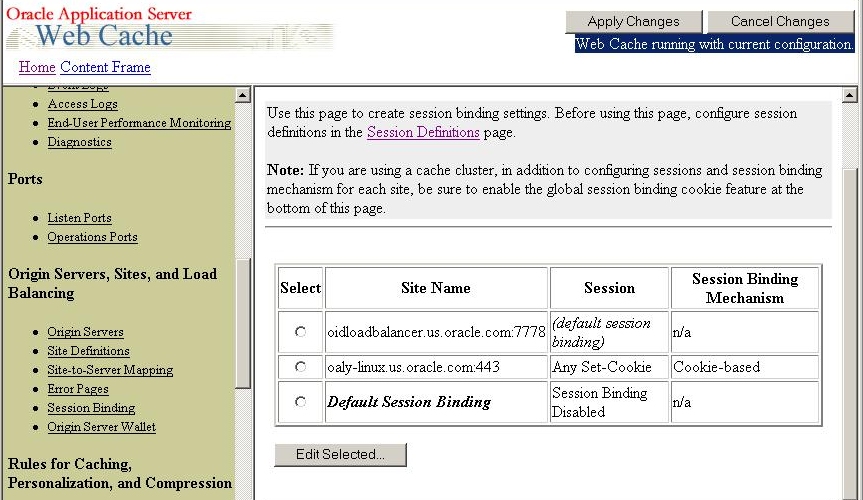Click the Web Cache running status message
863x500 pixels.
pos(714,44)
